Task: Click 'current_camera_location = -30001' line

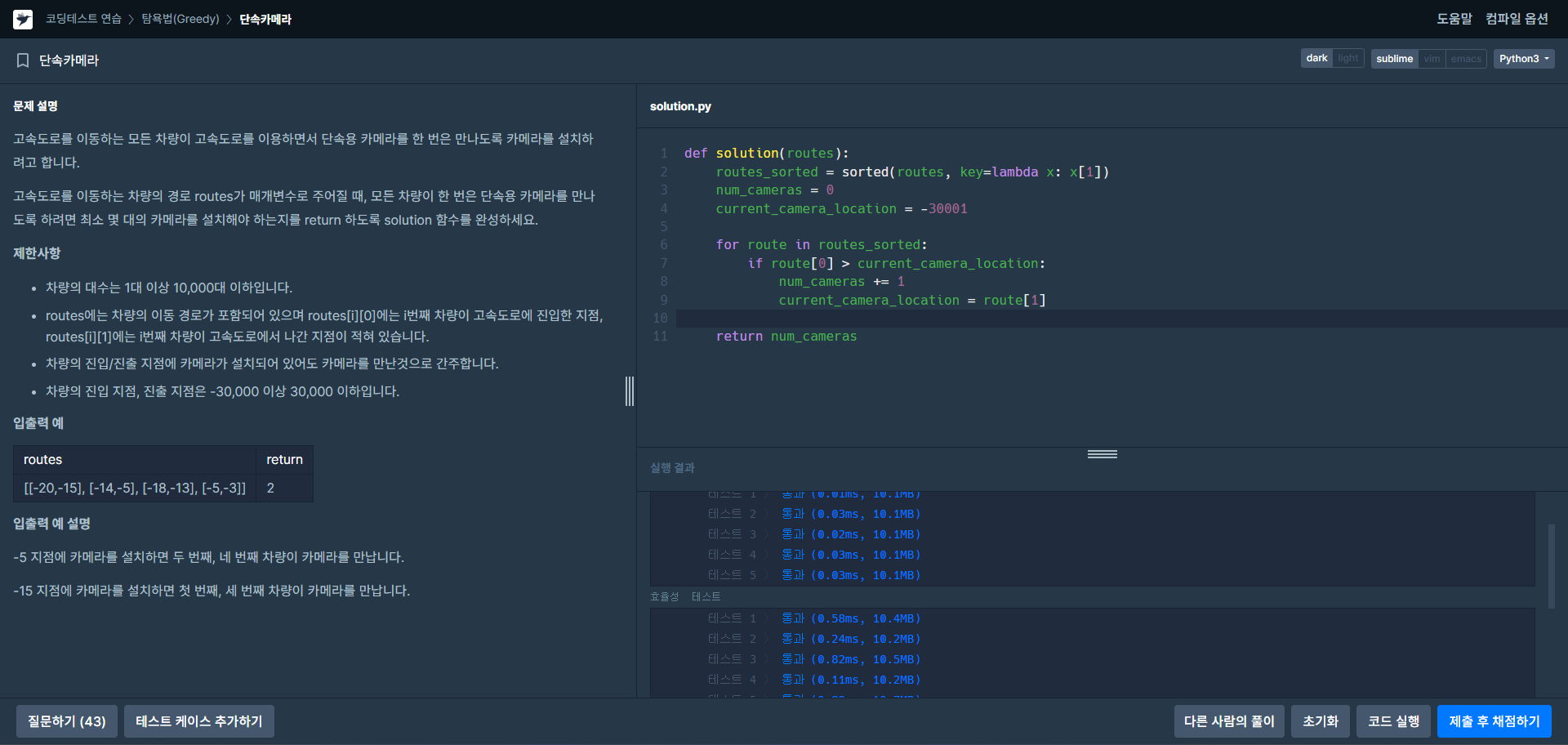Action: [841, 209]
